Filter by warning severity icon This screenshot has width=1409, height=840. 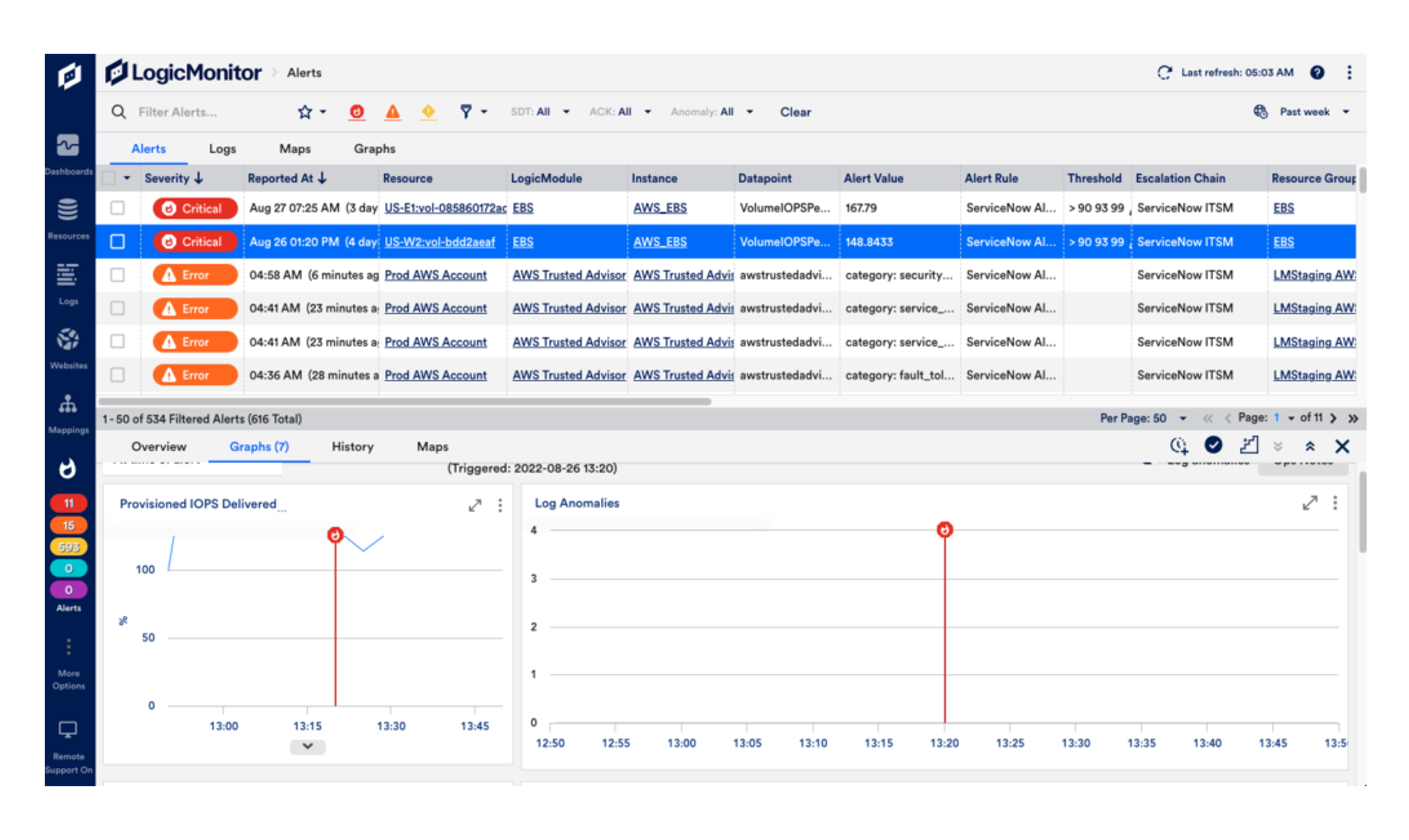[428, 112]
